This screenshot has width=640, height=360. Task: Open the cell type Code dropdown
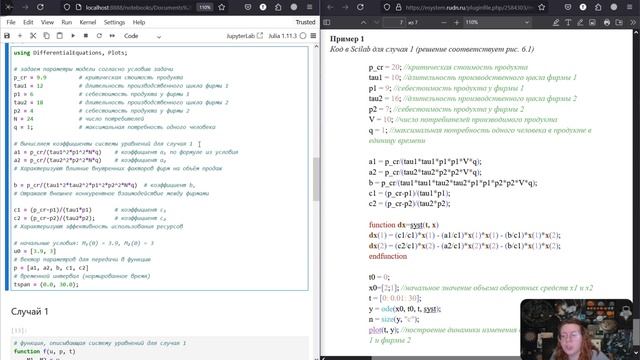click(142, 36)
